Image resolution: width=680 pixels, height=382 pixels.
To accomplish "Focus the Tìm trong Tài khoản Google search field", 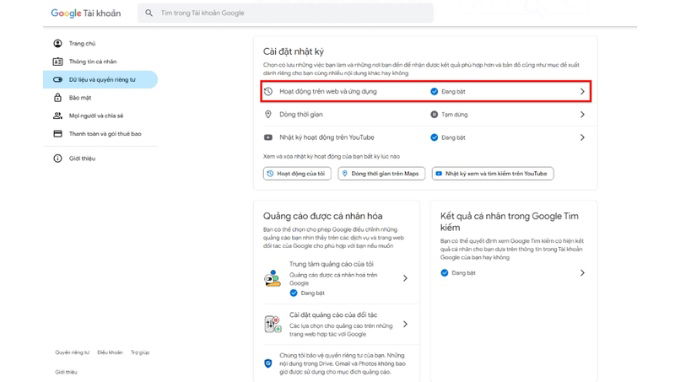I will pyautogui.click(x=285, y=13).
